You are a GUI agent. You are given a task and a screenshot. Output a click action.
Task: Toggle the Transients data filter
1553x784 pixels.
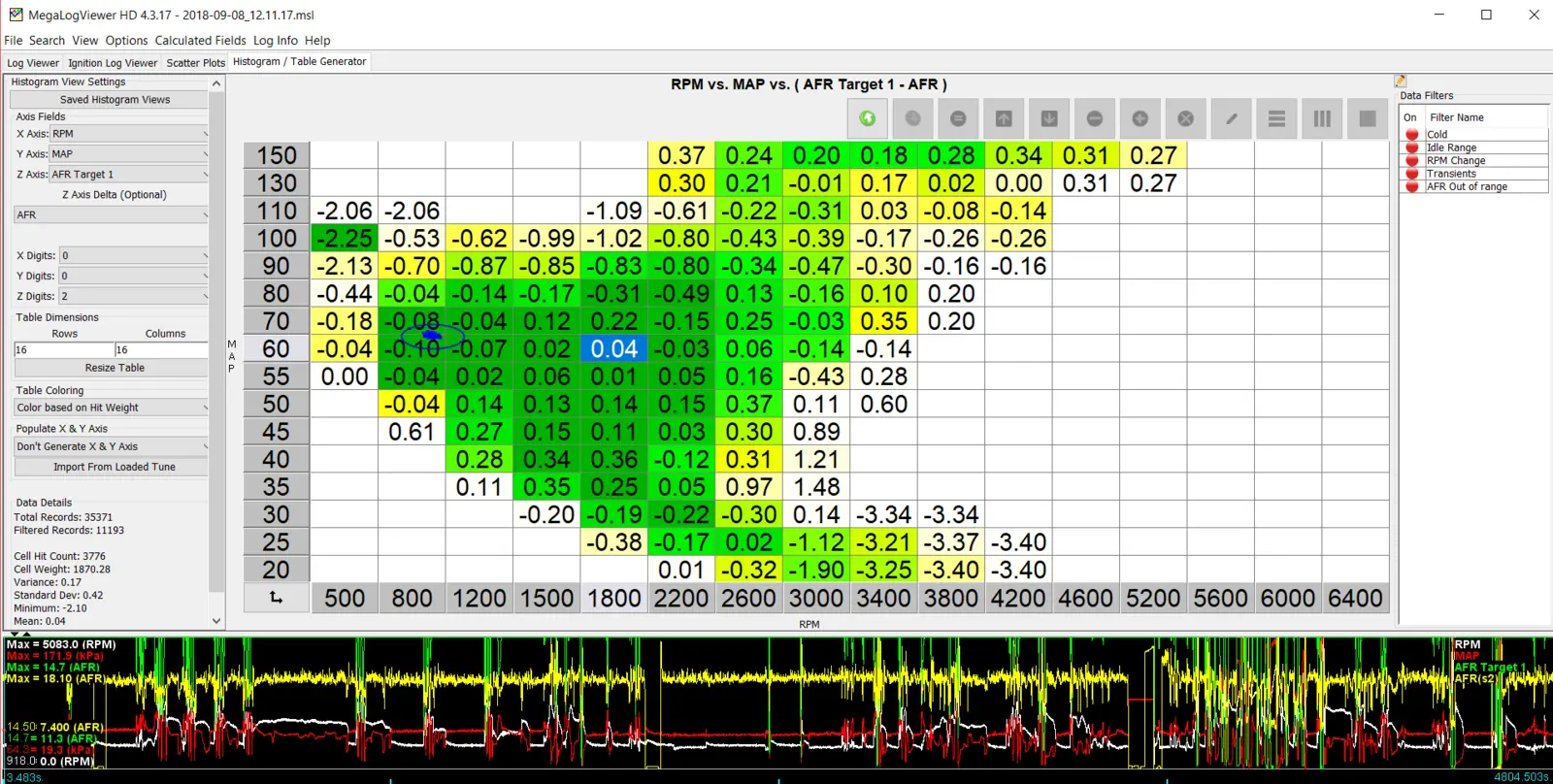1412,174
